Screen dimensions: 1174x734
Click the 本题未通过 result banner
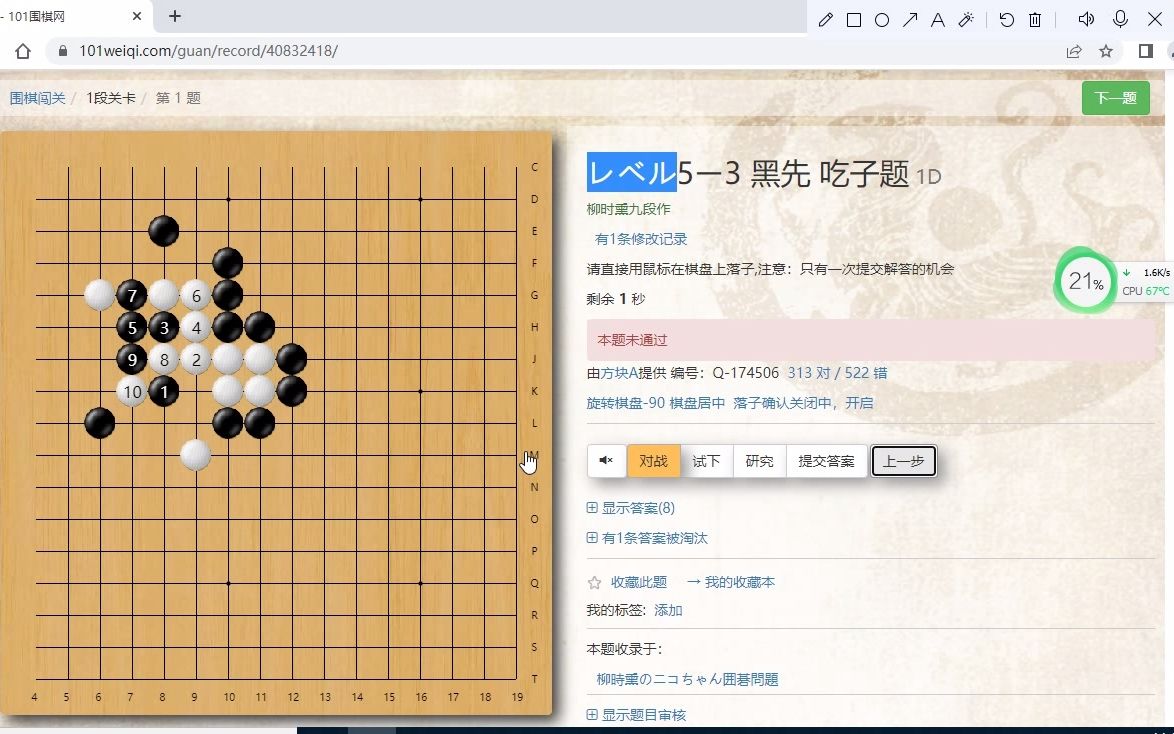coord(871,340)
